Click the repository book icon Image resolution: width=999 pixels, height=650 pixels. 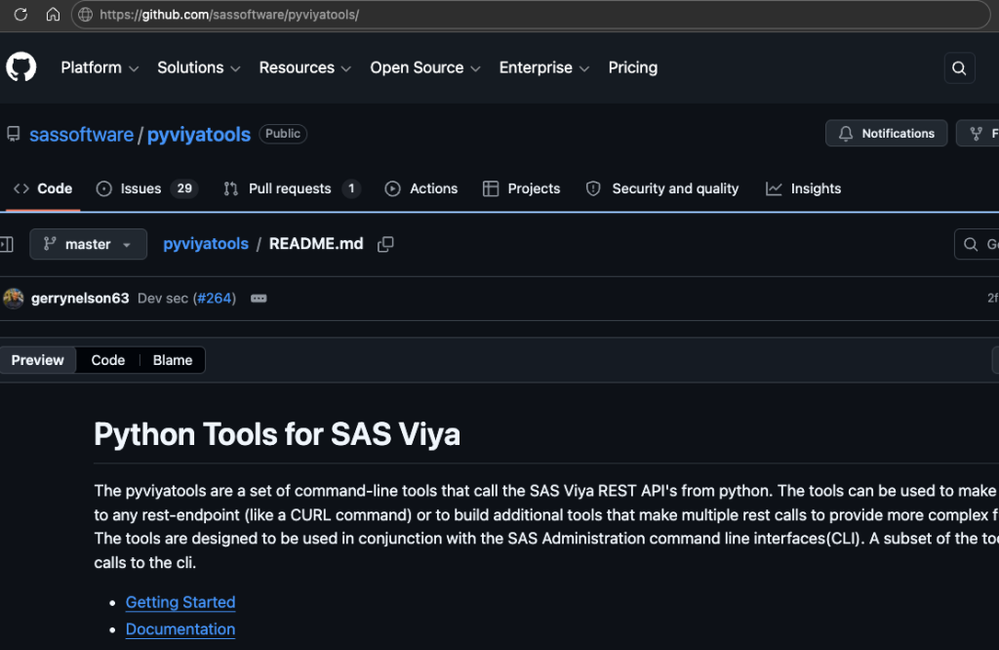[x=13, y=134]
